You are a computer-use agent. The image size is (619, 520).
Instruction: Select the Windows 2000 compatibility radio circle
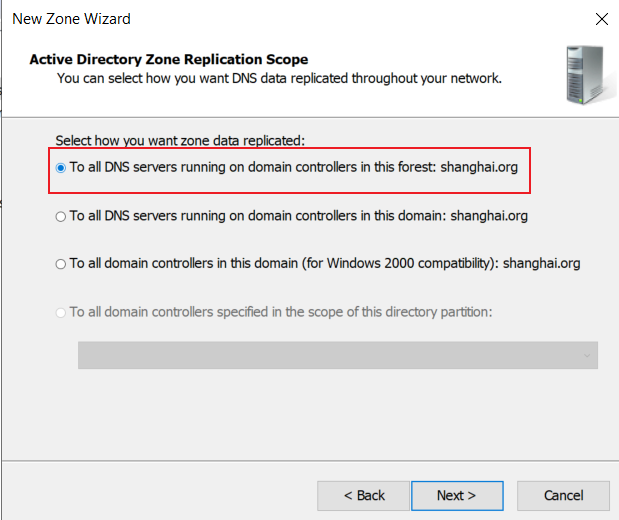click(x=61, y=264)
